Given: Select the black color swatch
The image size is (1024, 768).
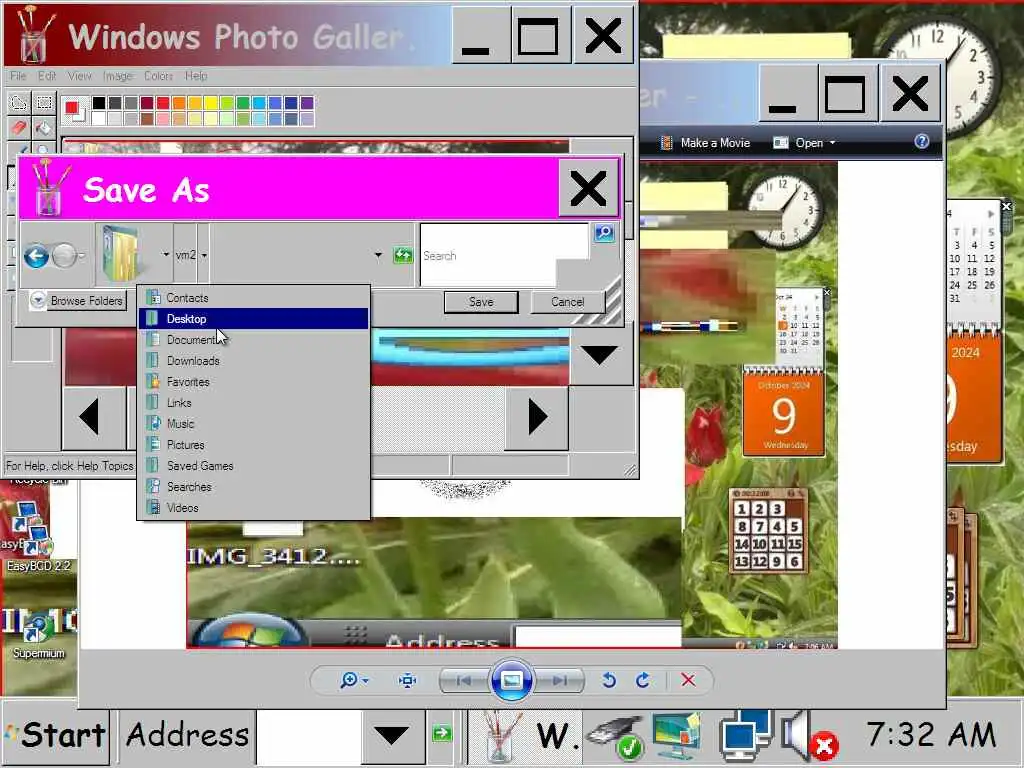Looking at the screenshot, I should tap(99, 103).
